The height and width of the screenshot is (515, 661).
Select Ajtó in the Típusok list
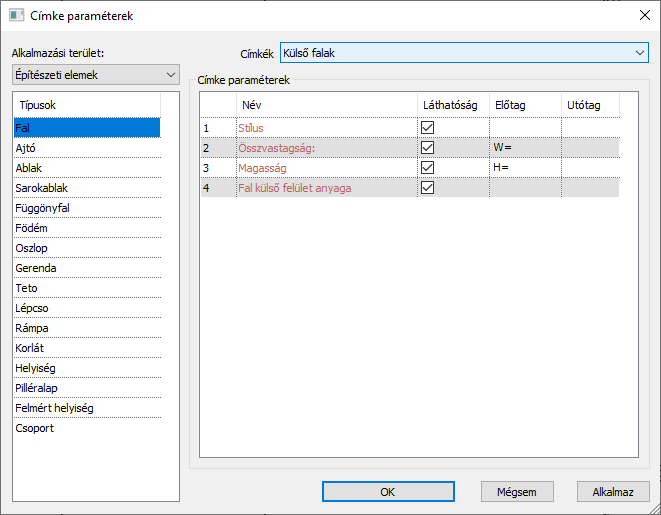pyautogui.click(x=87, y=148)
